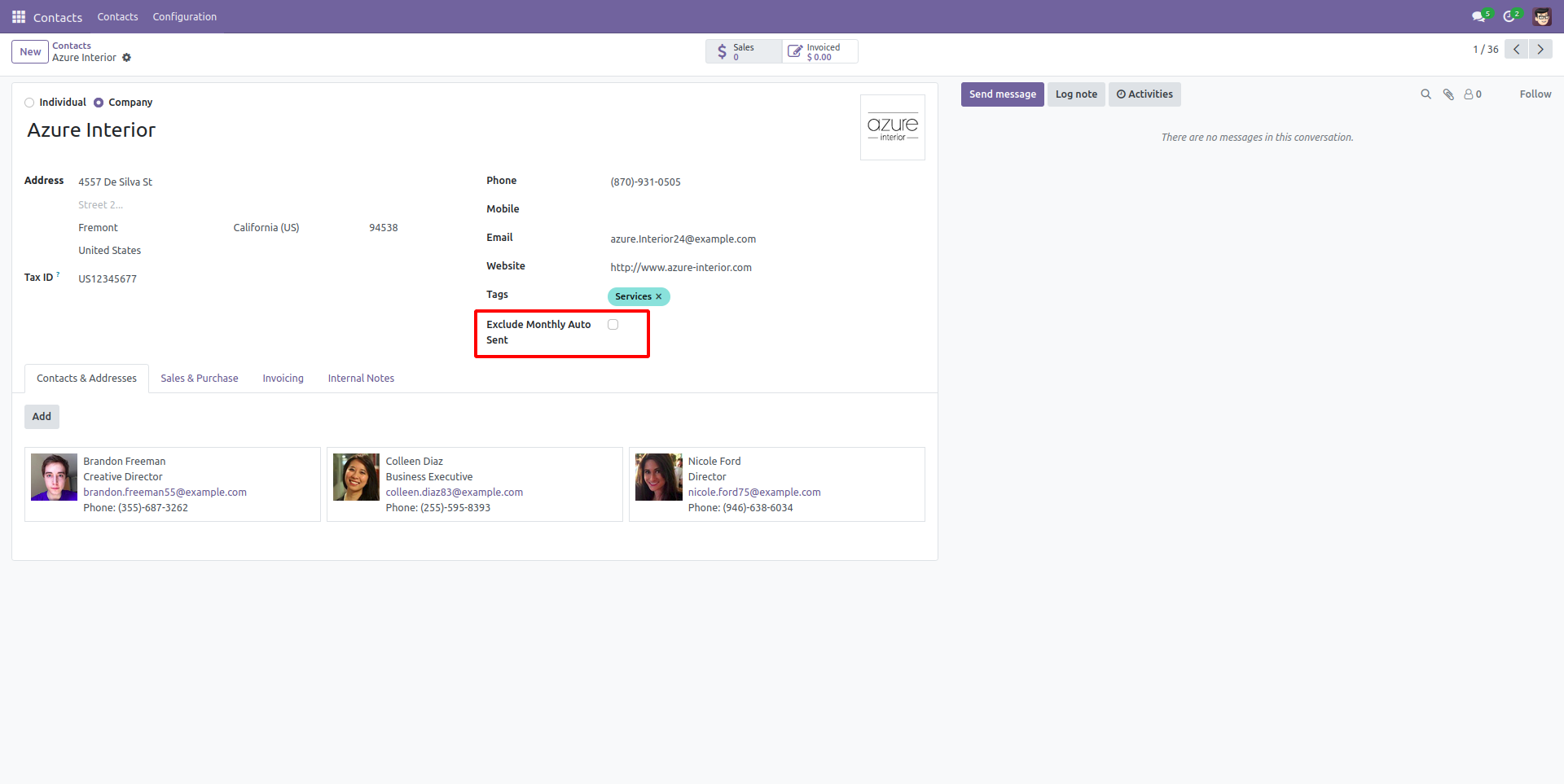
Task: Open the activities clock icon in navbar
Action: click(x=1511, y=16)
